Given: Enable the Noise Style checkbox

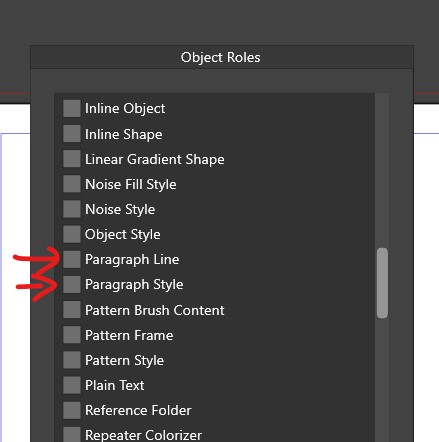Looking at the screenshot, I should coord(72,209).
